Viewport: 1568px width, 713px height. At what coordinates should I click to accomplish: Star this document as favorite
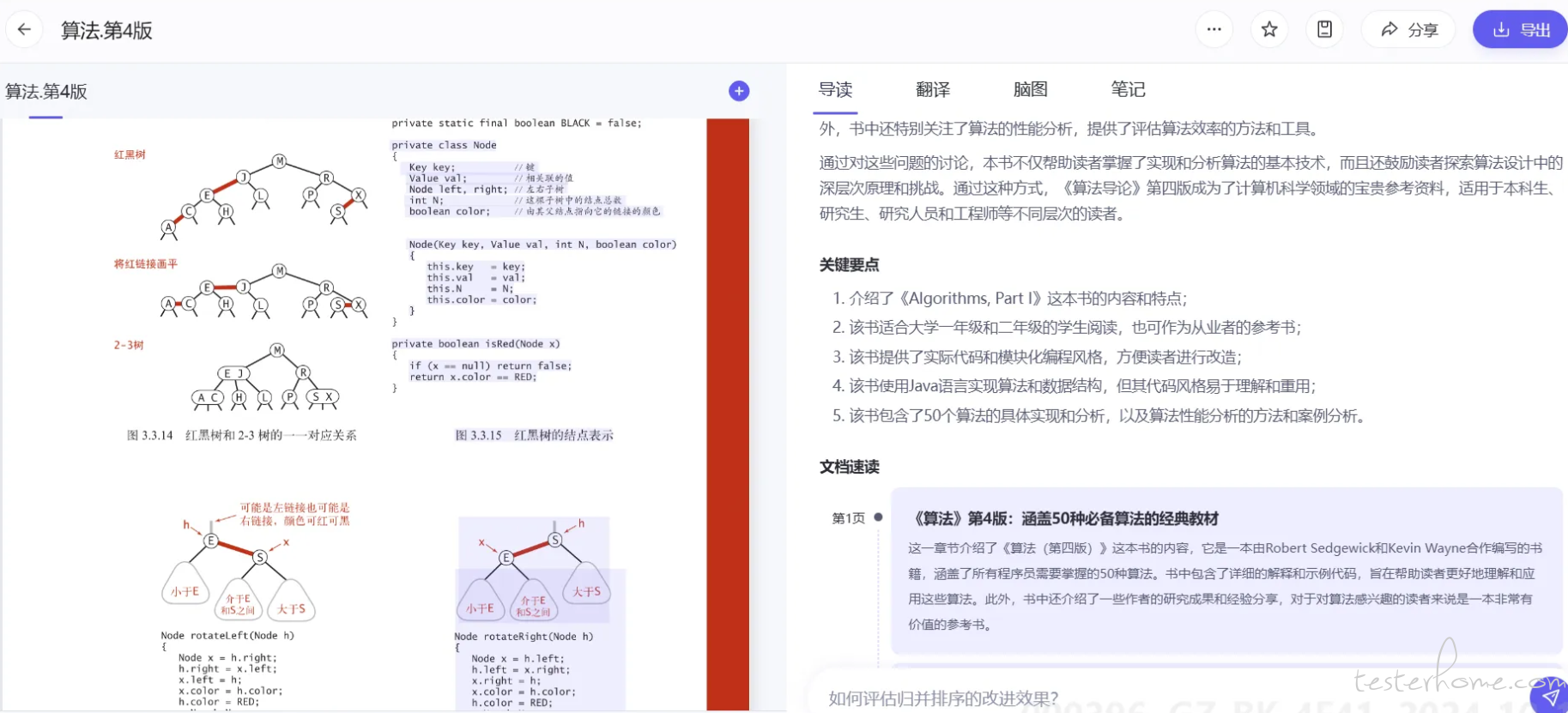tap(1269, 30)
